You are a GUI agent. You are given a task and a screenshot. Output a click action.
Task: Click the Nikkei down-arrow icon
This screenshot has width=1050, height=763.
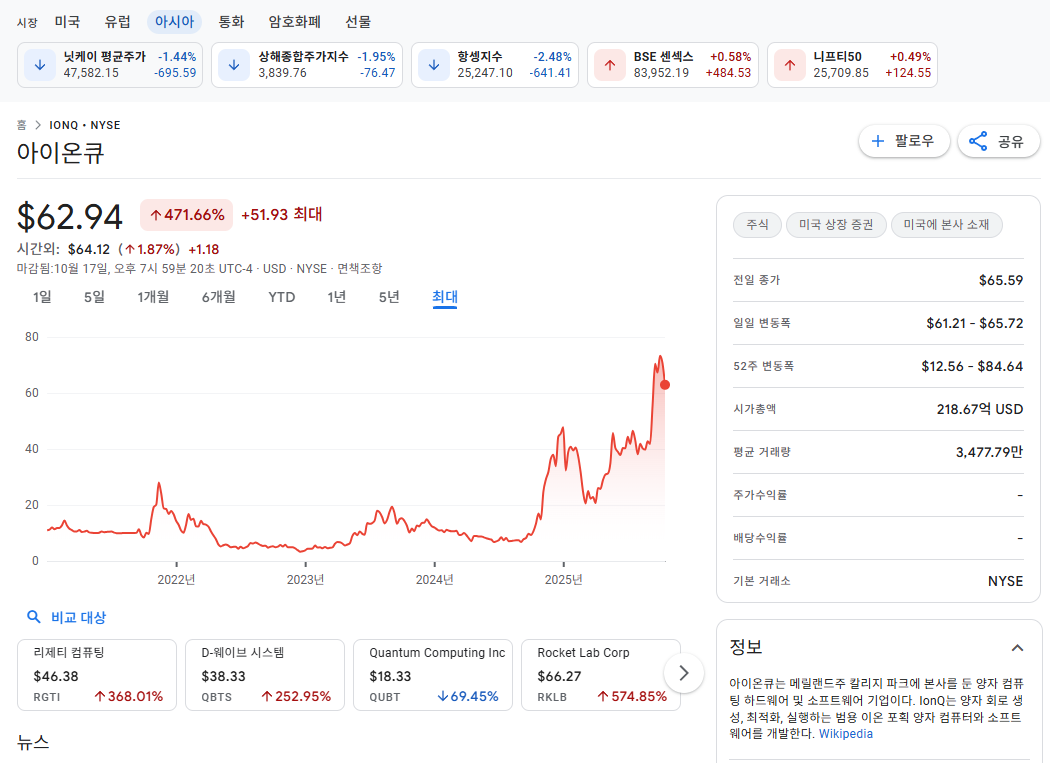40,65
